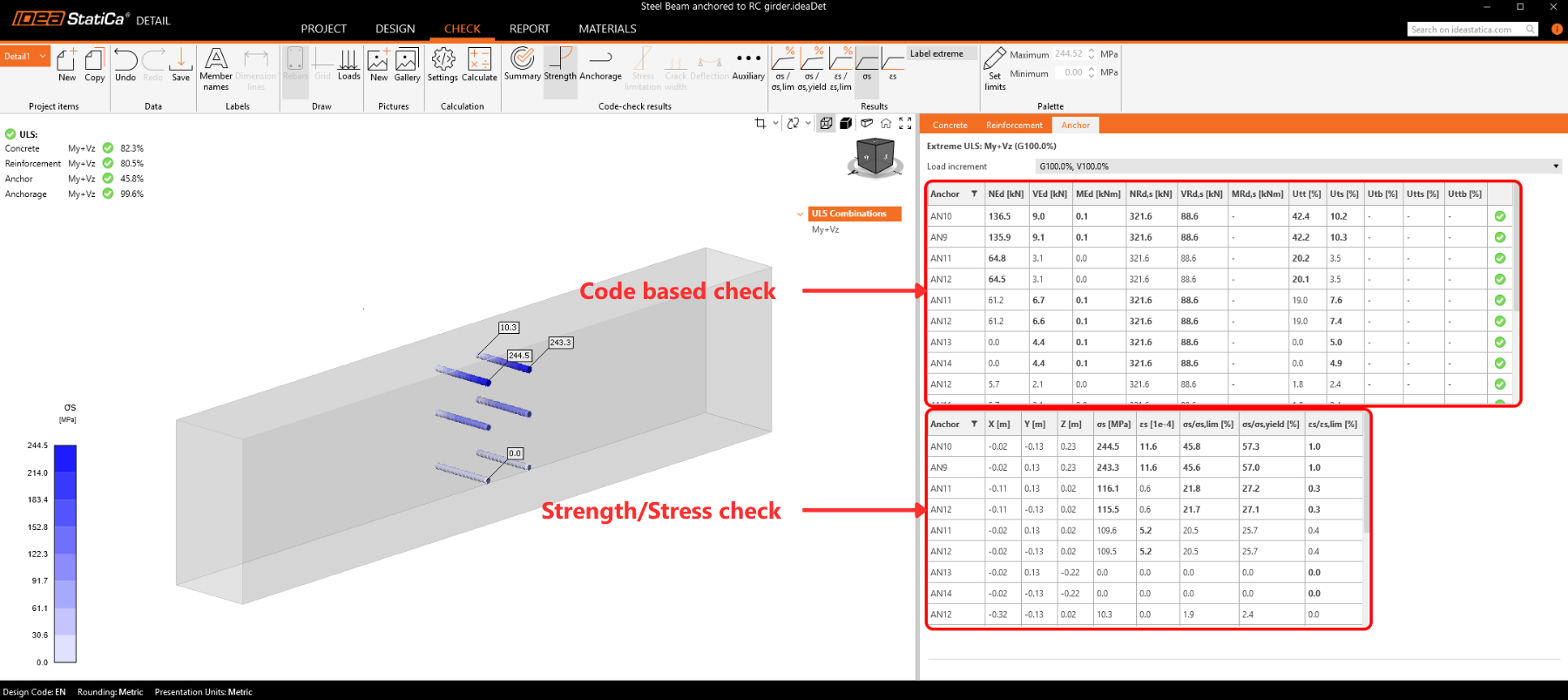Show the Anchorage check results
1568x700 pixels.
pyautogui.click(x=600, y=65)
